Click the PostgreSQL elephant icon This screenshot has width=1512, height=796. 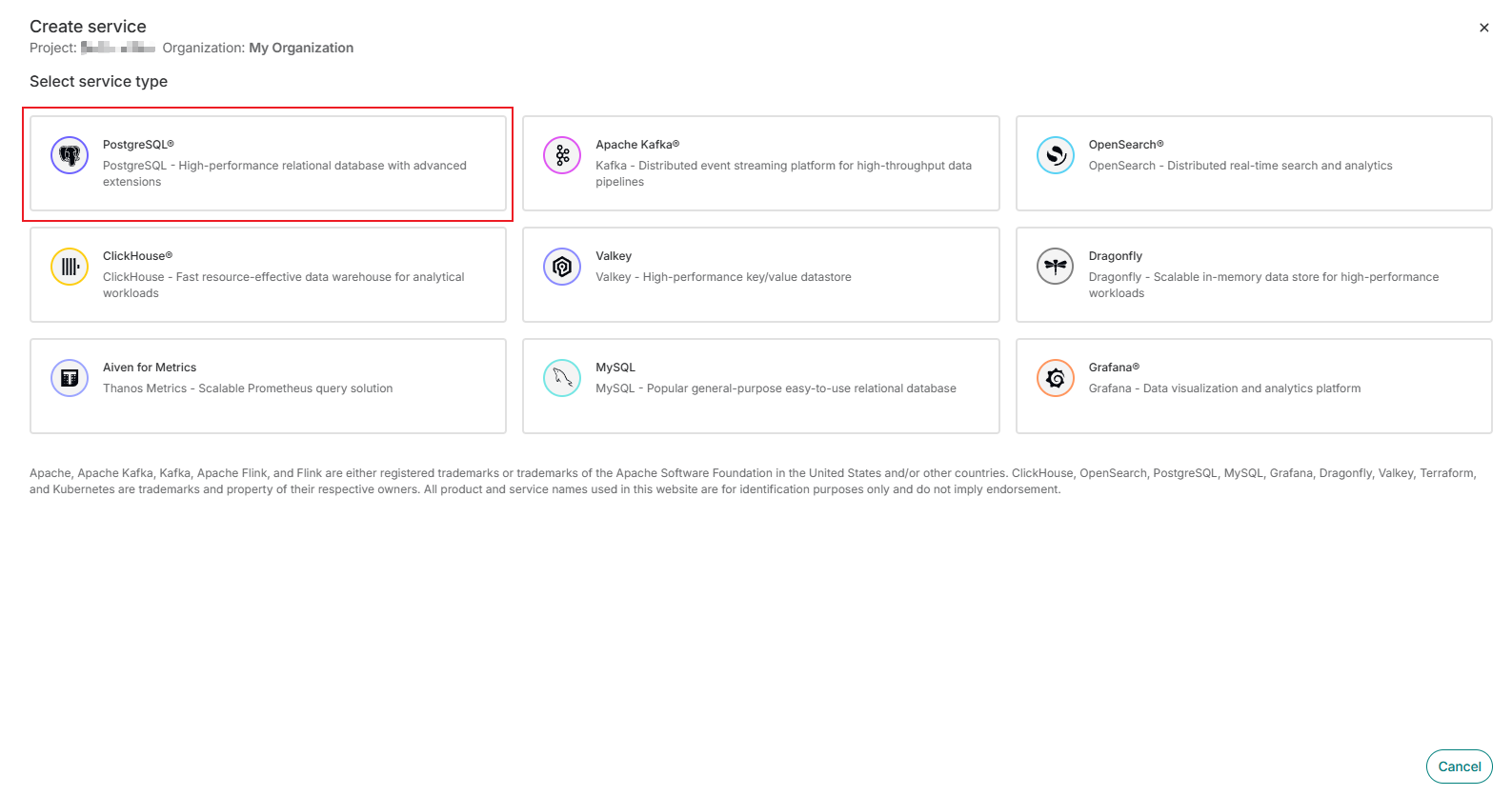70,155
